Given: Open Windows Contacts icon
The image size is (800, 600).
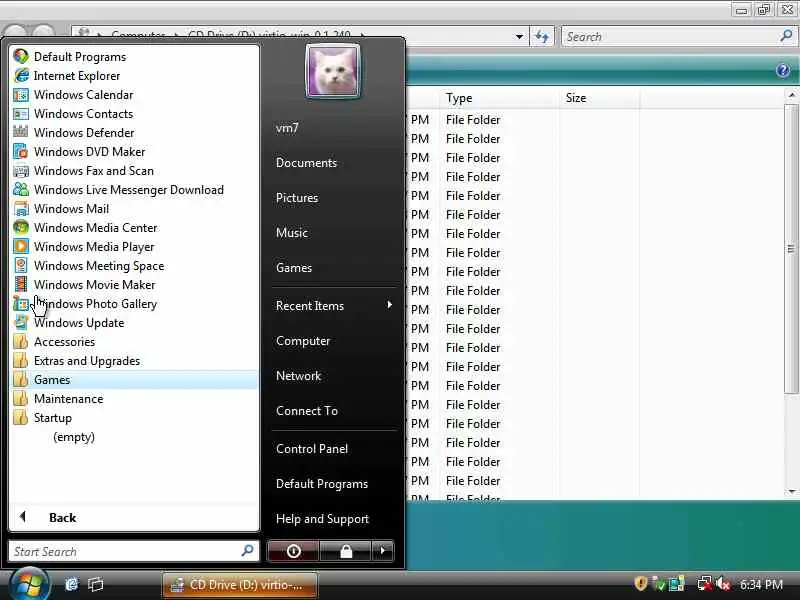Looking at the screenshot, I should 21,114.
